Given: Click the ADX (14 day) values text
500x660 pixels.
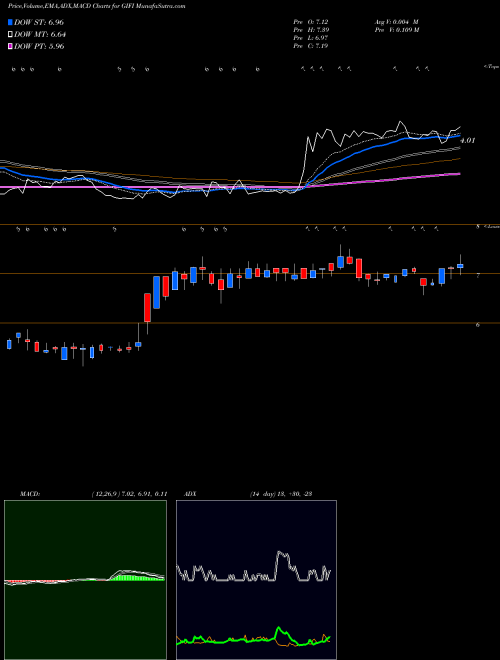Looking at the screenshot, I should pyautogui.click(x=281, y=494).
